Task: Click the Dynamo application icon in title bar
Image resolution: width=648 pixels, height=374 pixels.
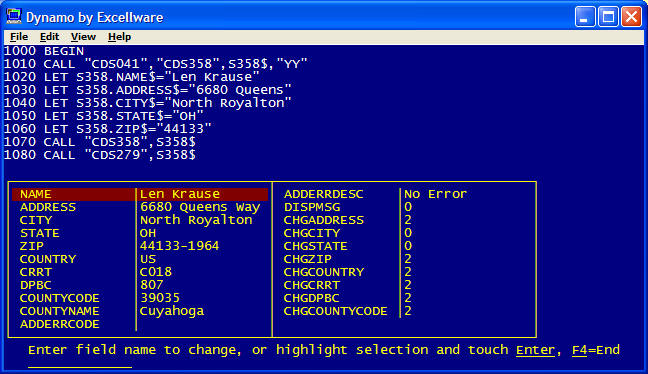Action: click(x=14, y=17)
